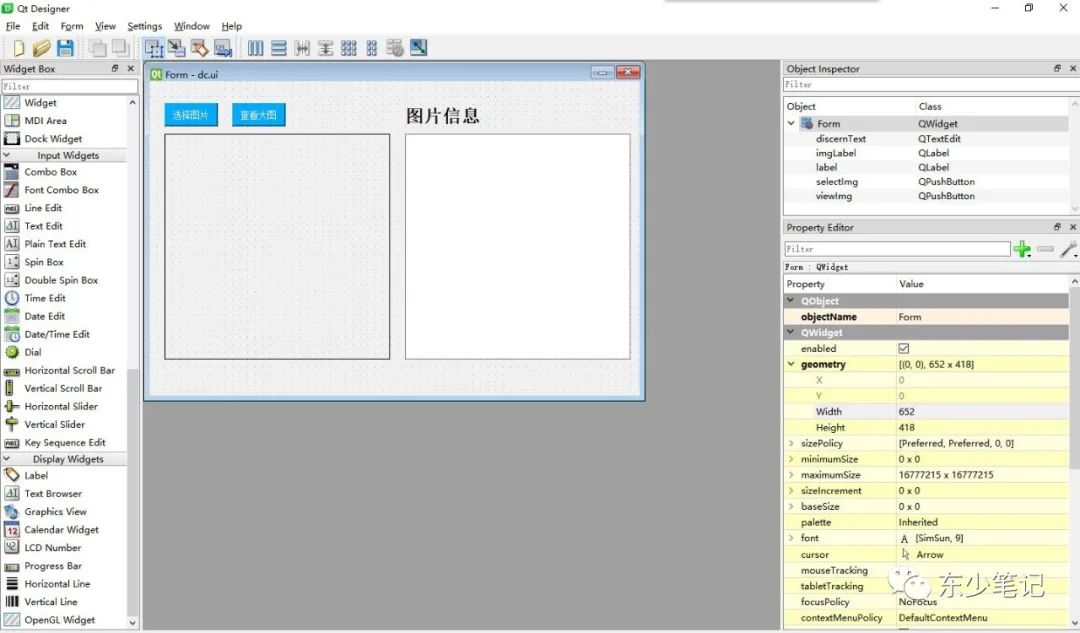Image resolution: width=1080 pixels, height=633 pixels.
Task: Apply Lay Out Vertically from the toolbar
Action: (279, 47)
